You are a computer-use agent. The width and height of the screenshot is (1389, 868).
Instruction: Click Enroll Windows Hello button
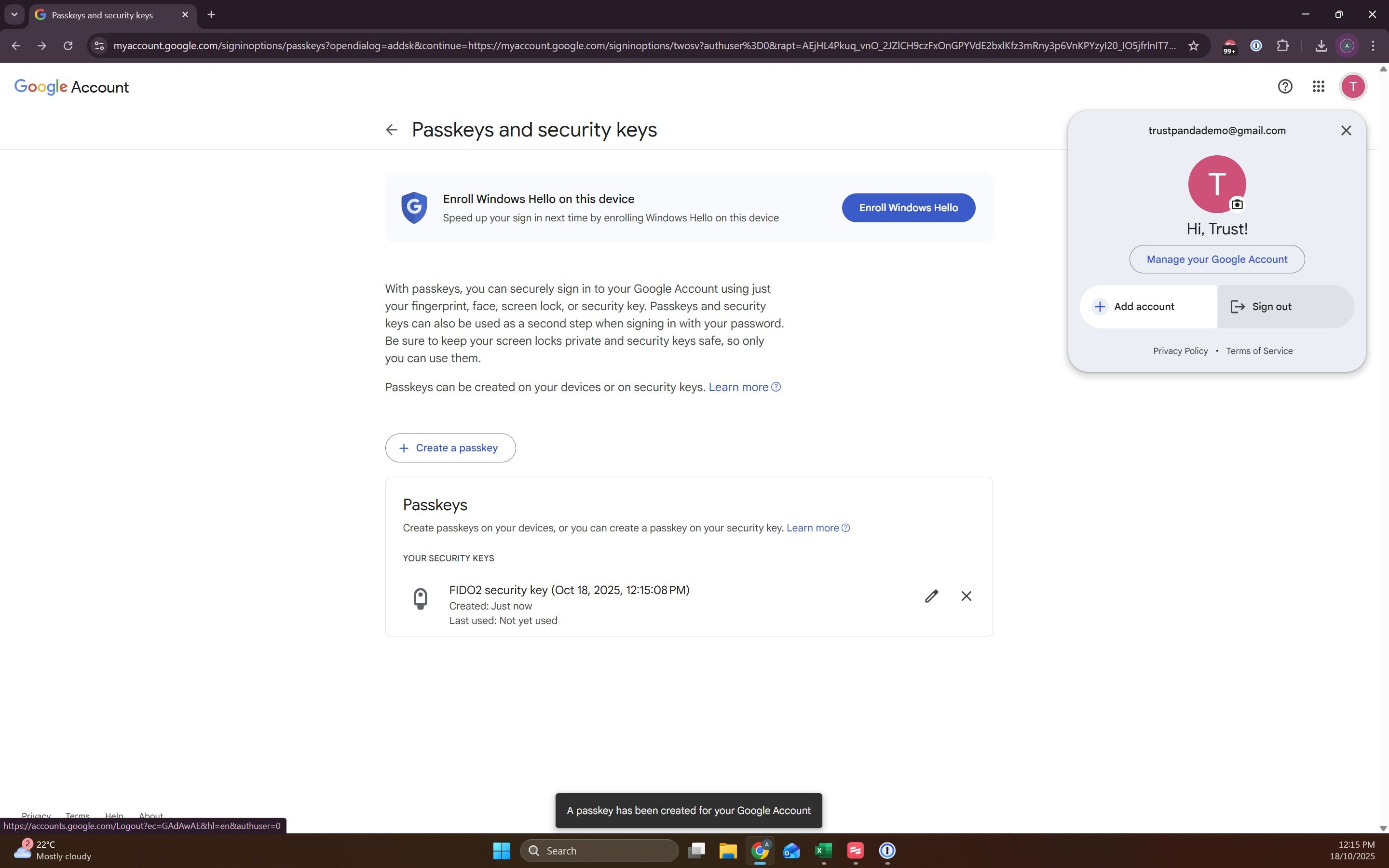[x=908, y=208]
